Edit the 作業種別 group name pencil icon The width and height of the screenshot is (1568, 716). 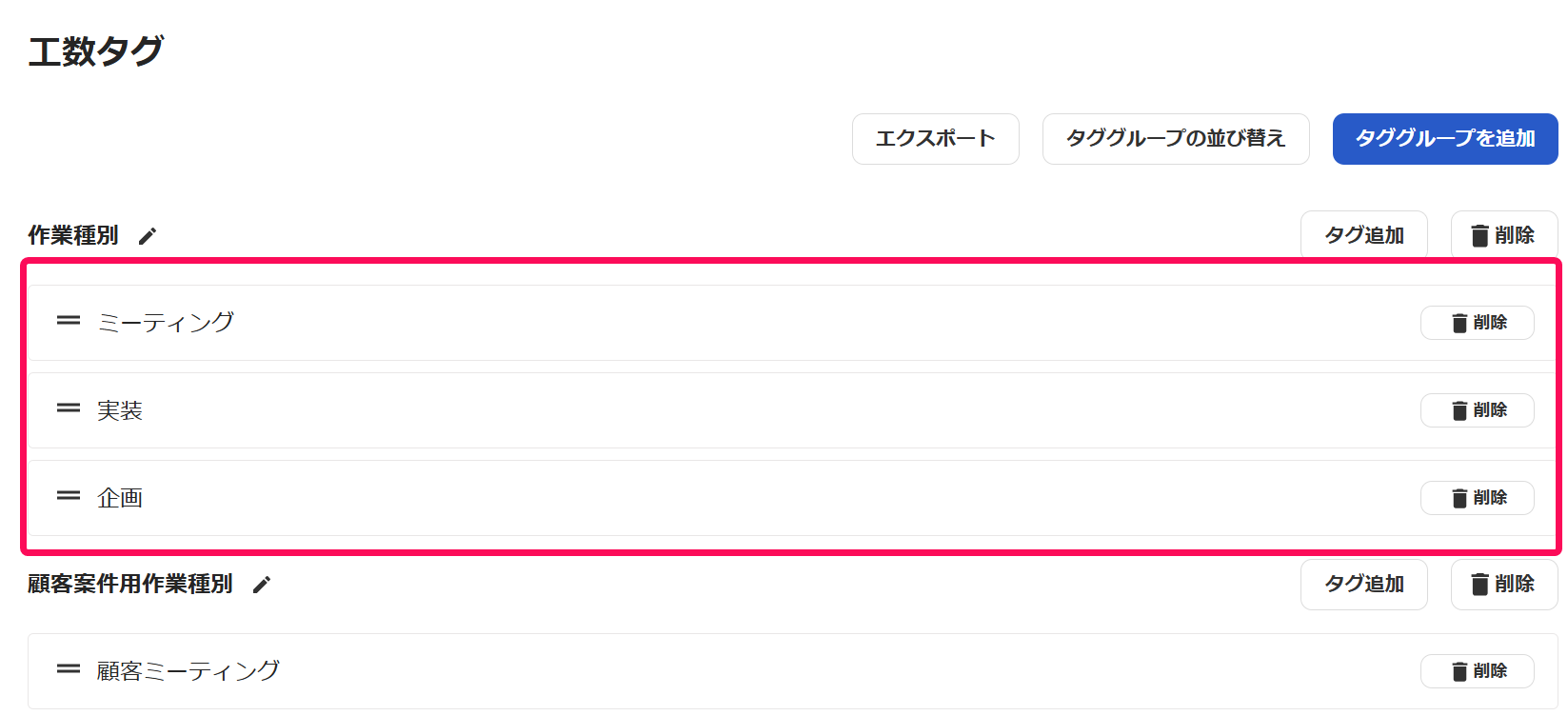[x=148, y=236]
